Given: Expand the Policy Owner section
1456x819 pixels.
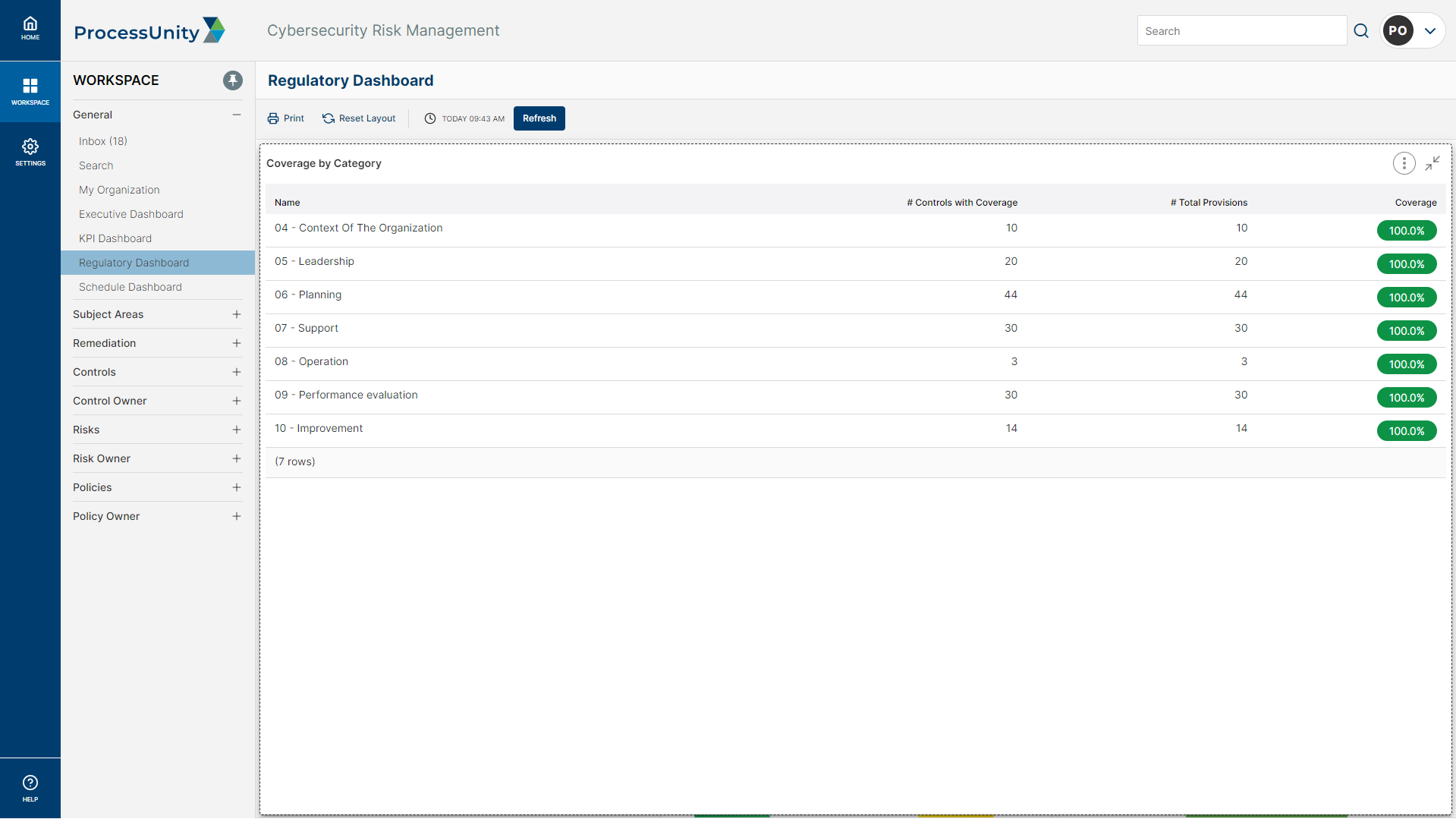Looking at the screenshot, I should tap(237, 516).
